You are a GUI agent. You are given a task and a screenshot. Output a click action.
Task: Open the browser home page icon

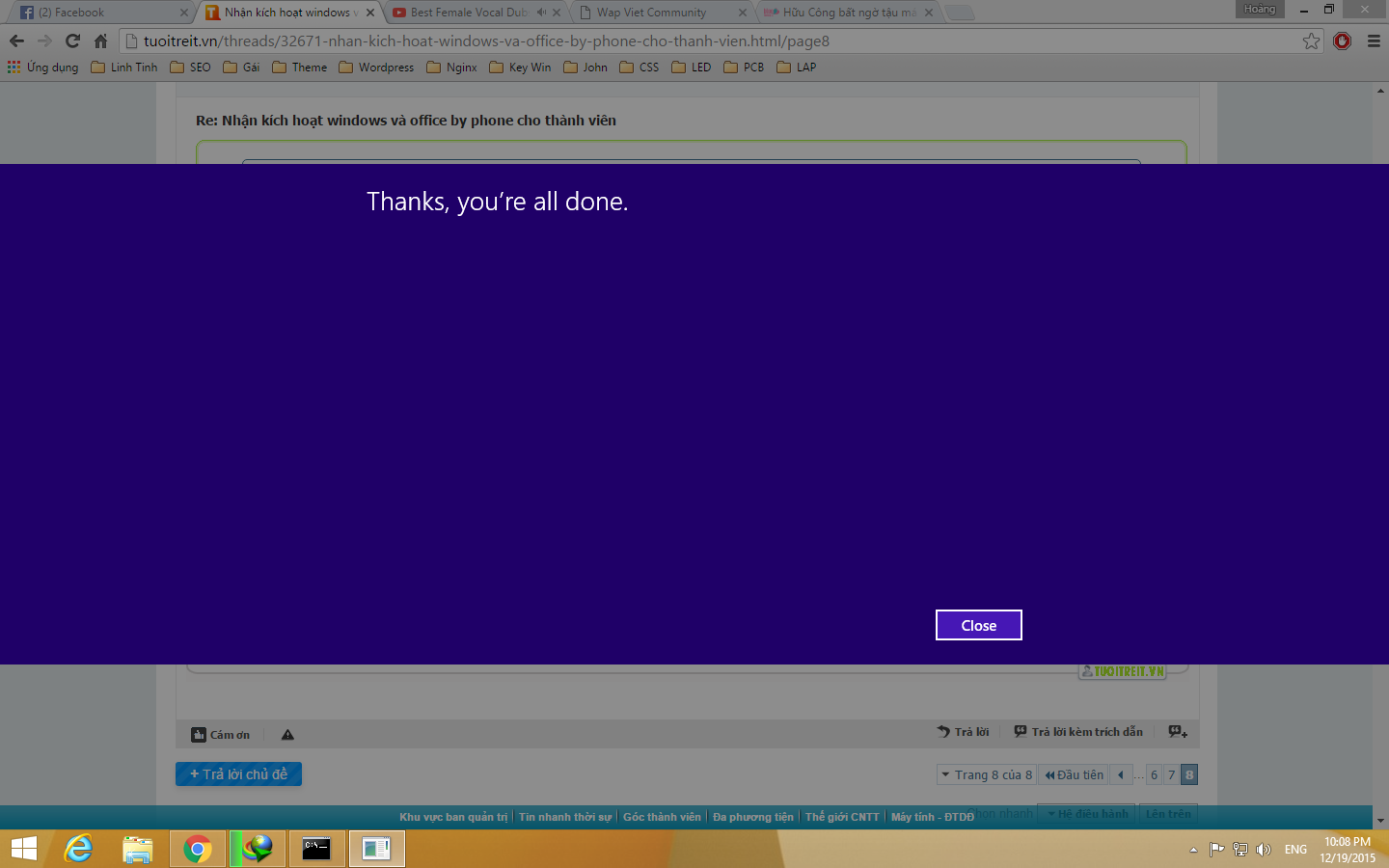tap(100, 41)
